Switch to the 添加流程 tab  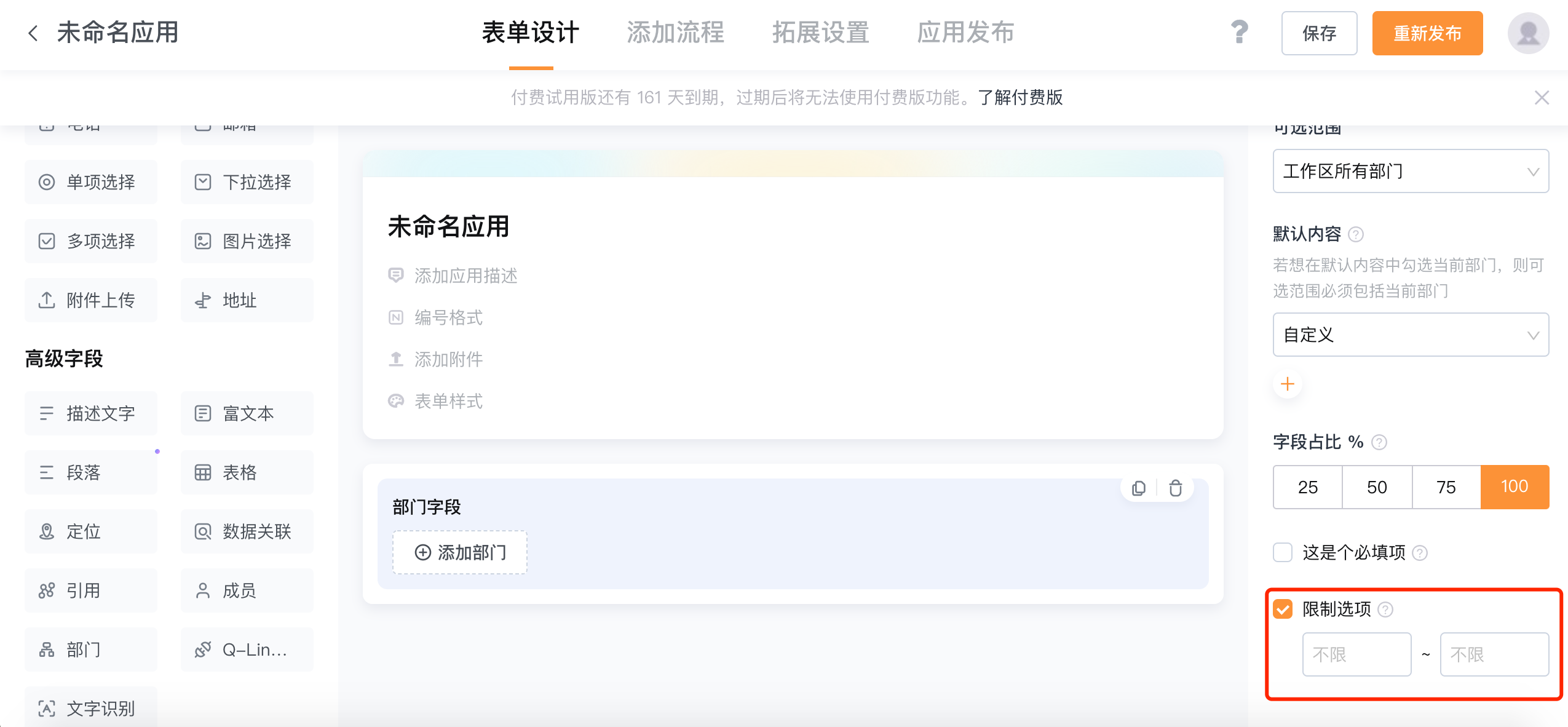[x=675, y=33]
